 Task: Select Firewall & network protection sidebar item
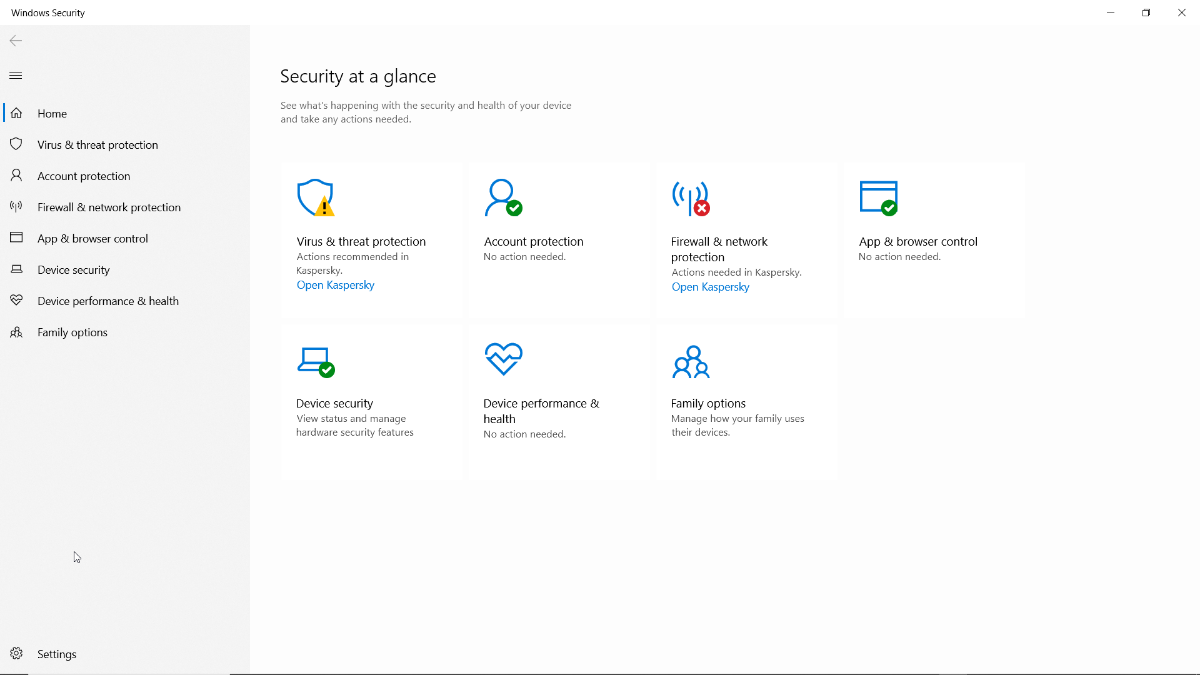109,207
